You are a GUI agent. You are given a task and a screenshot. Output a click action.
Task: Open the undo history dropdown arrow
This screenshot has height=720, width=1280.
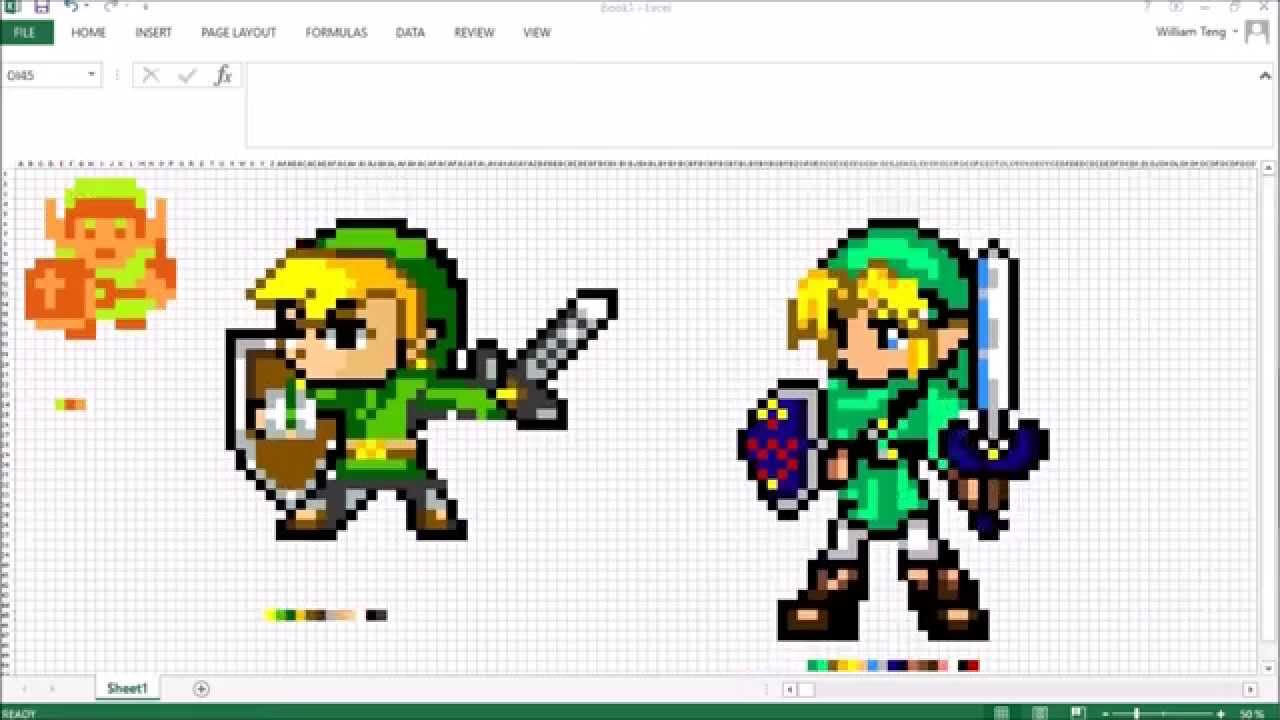click(87, 6)
